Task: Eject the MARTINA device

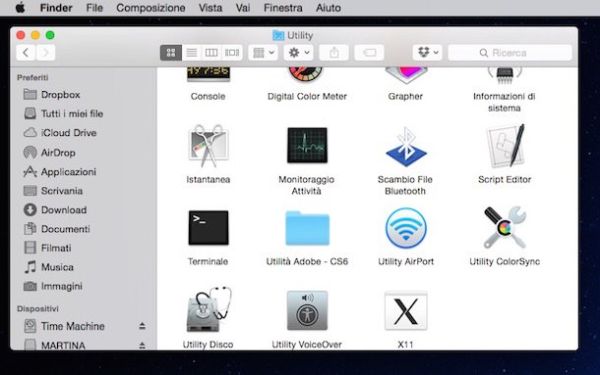Action: [142, 345]
